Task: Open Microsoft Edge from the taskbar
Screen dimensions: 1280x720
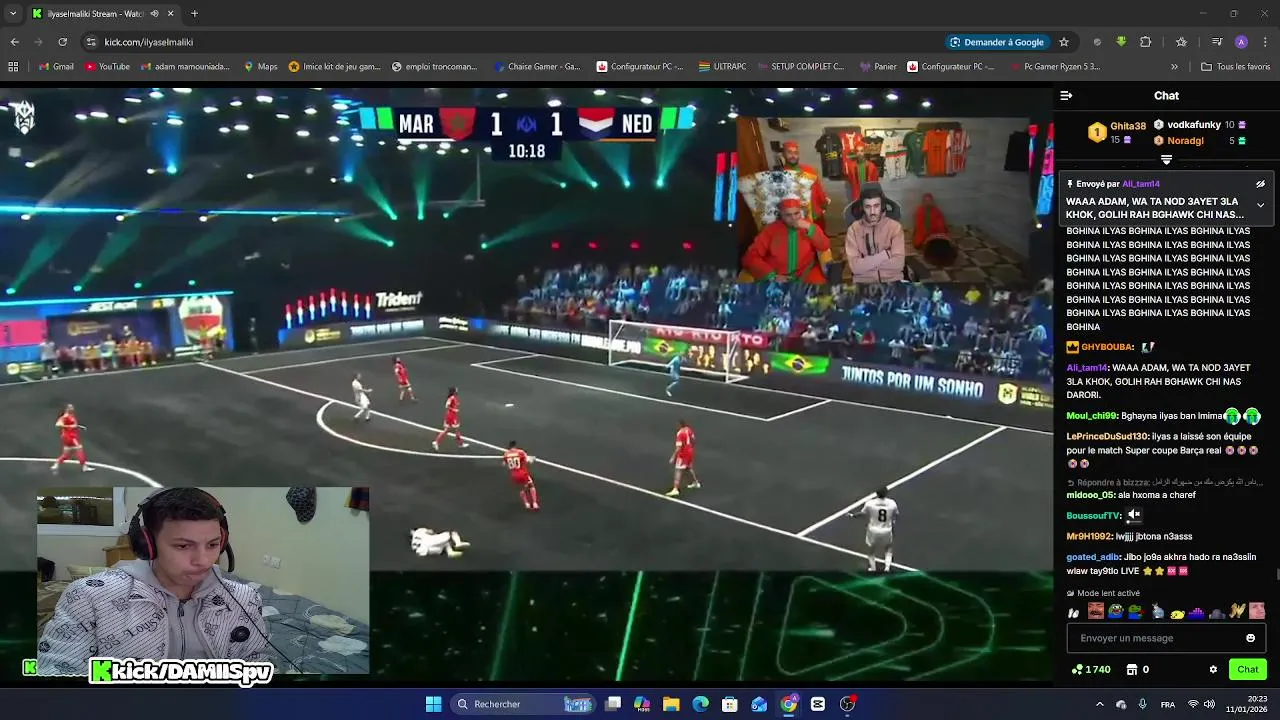Action: pos(700,704)
